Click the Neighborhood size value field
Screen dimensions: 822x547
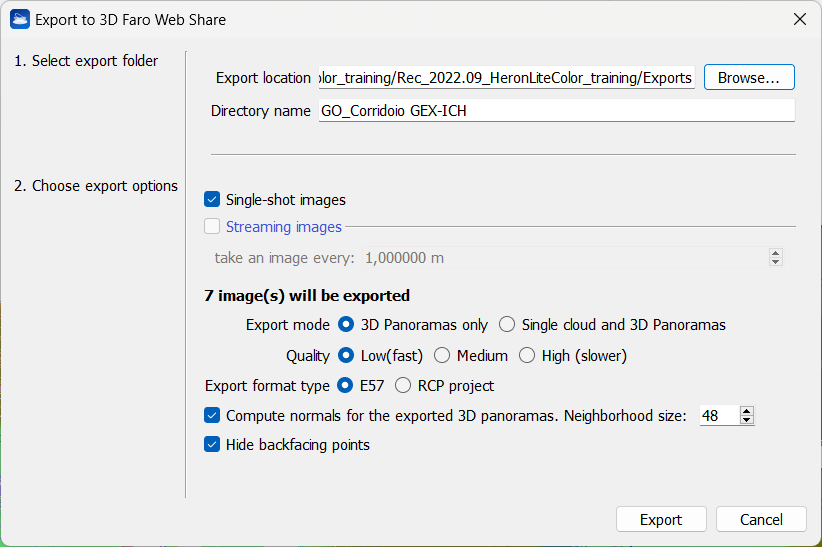pyautogui.click(x=718, y=415)
